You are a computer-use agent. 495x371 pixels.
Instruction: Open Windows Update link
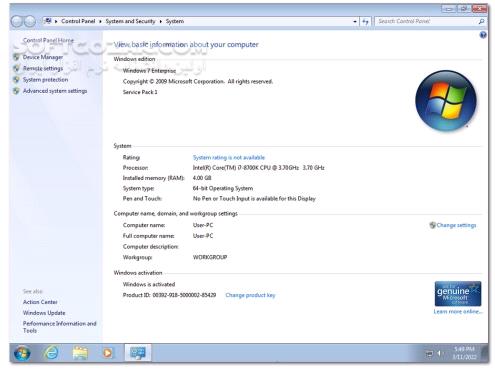[x=44, y=313]
